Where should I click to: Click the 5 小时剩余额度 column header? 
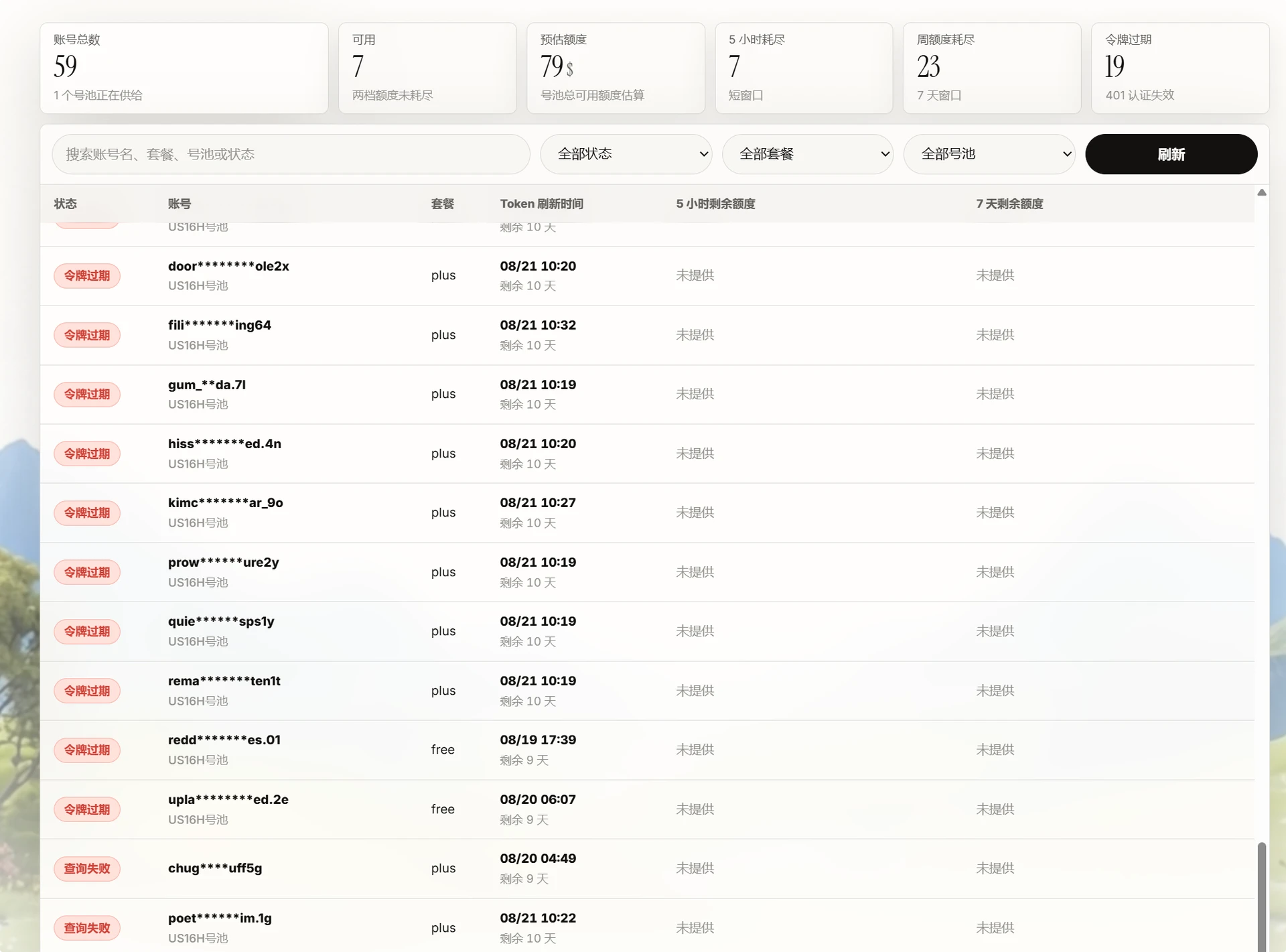[715, 204]
